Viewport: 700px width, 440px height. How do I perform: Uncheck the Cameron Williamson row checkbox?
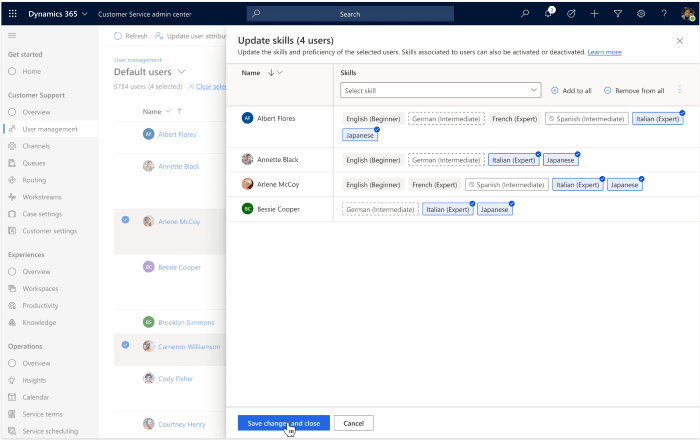pos(125,345)
